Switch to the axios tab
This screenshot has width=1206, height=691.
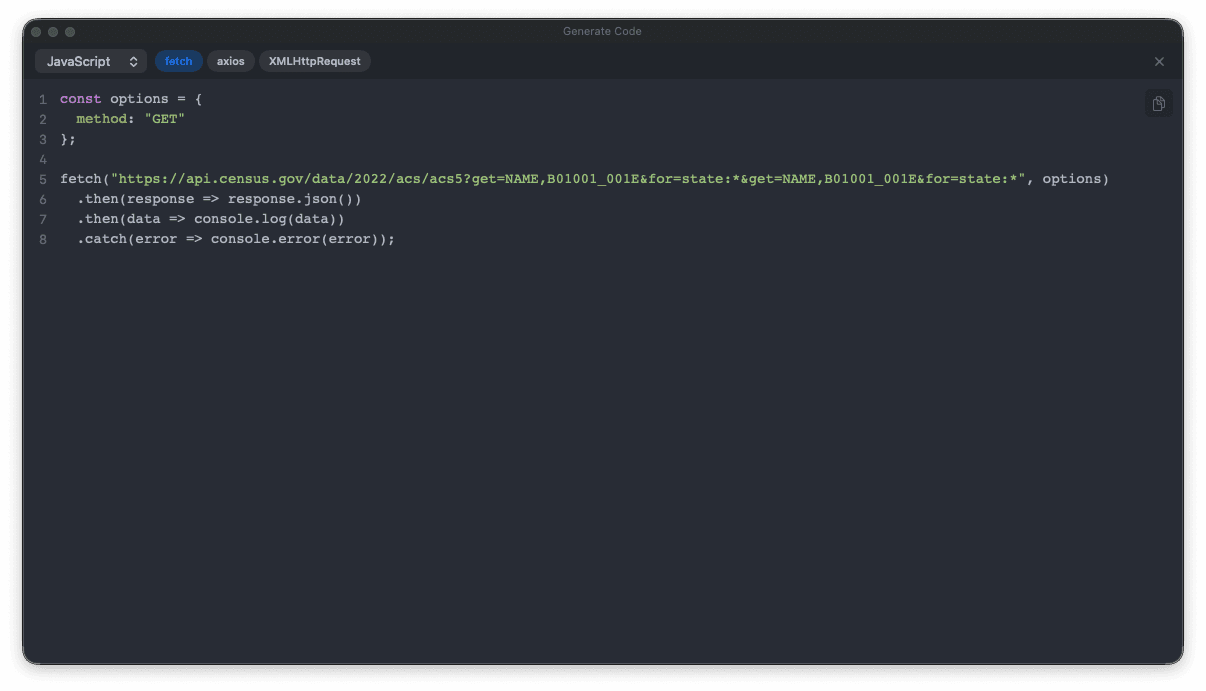pyautogui.click(x=230, y=61)
